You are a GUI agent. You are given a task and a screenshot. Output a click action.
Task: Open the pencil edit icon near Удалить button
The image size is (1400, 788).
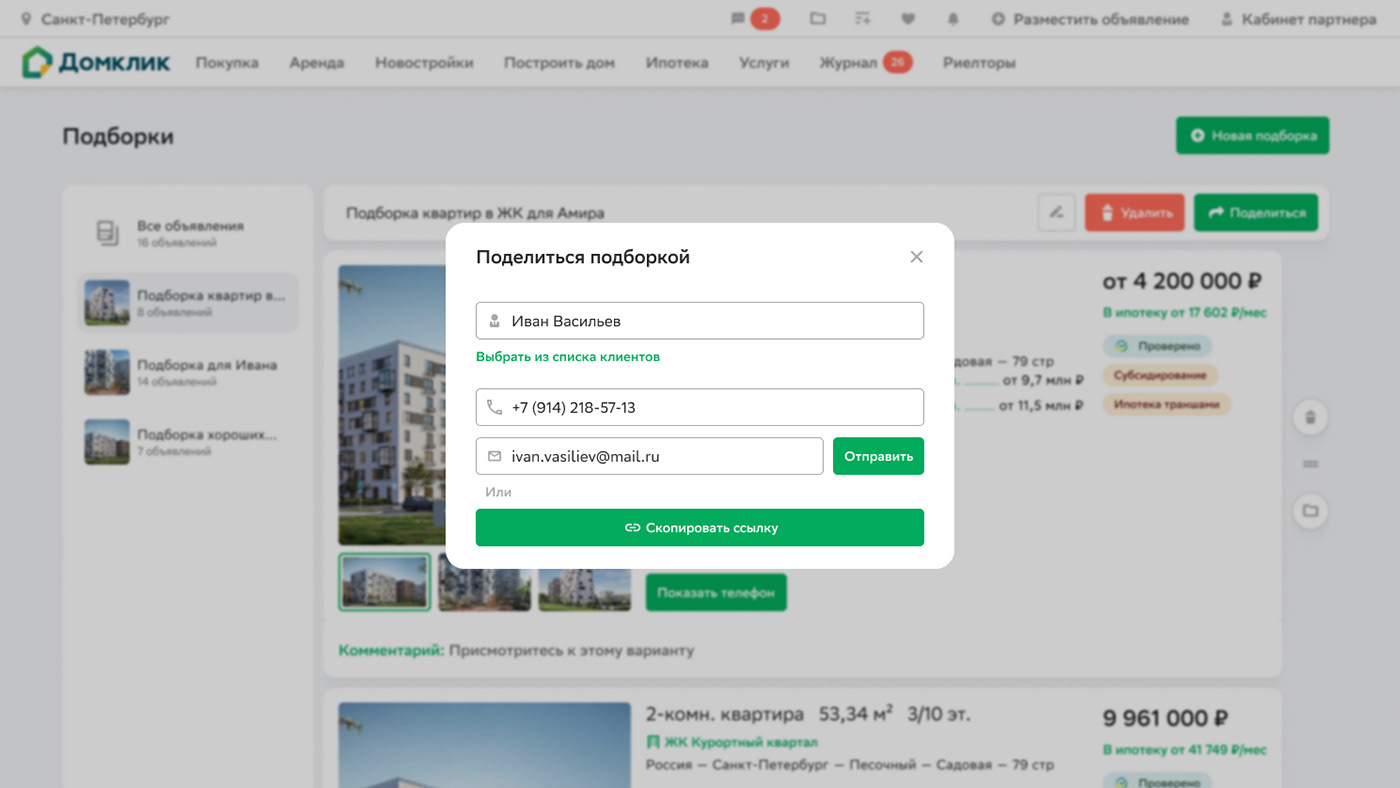1057,212
